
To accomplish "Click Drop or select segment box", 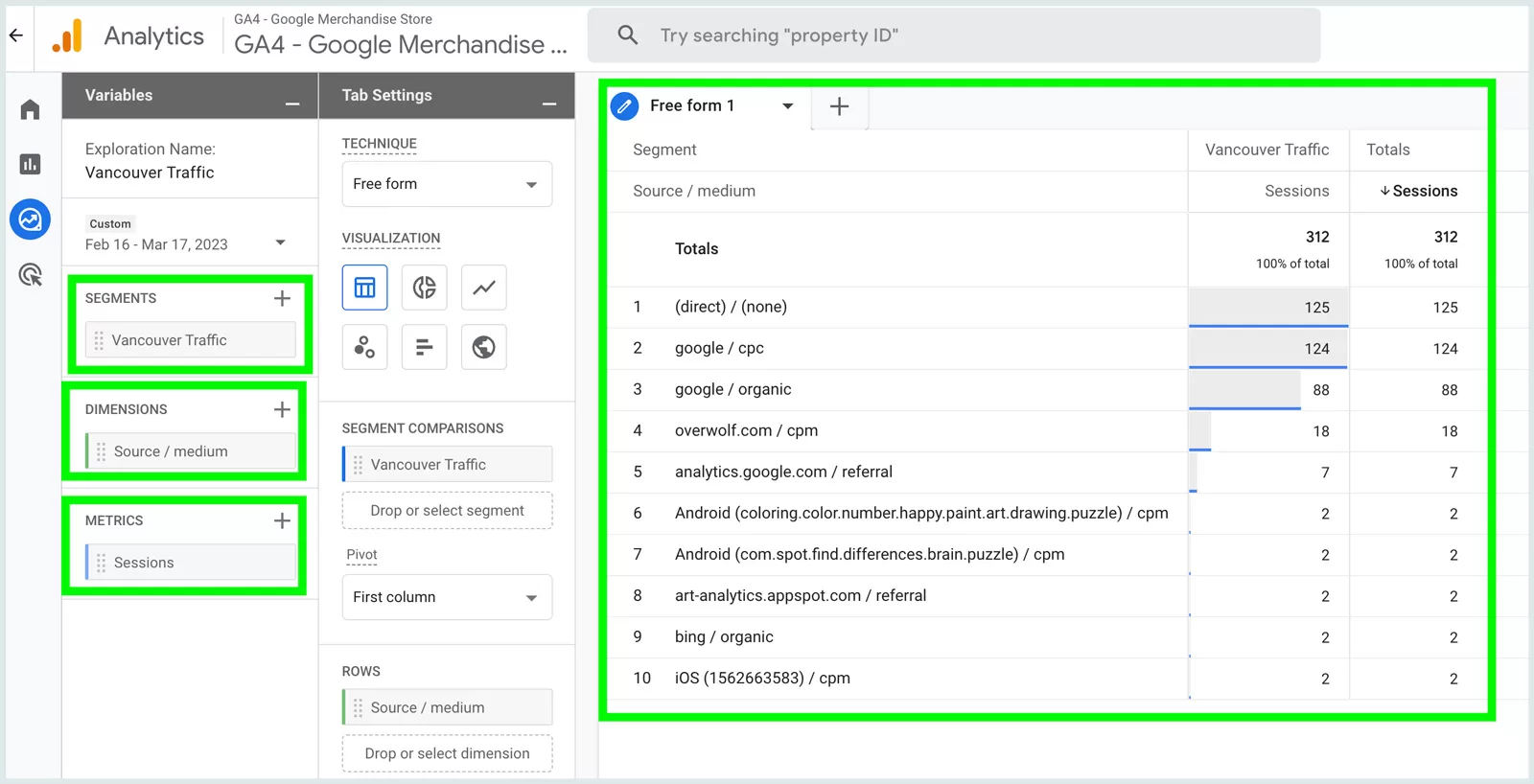I will (x=447, y=511).
